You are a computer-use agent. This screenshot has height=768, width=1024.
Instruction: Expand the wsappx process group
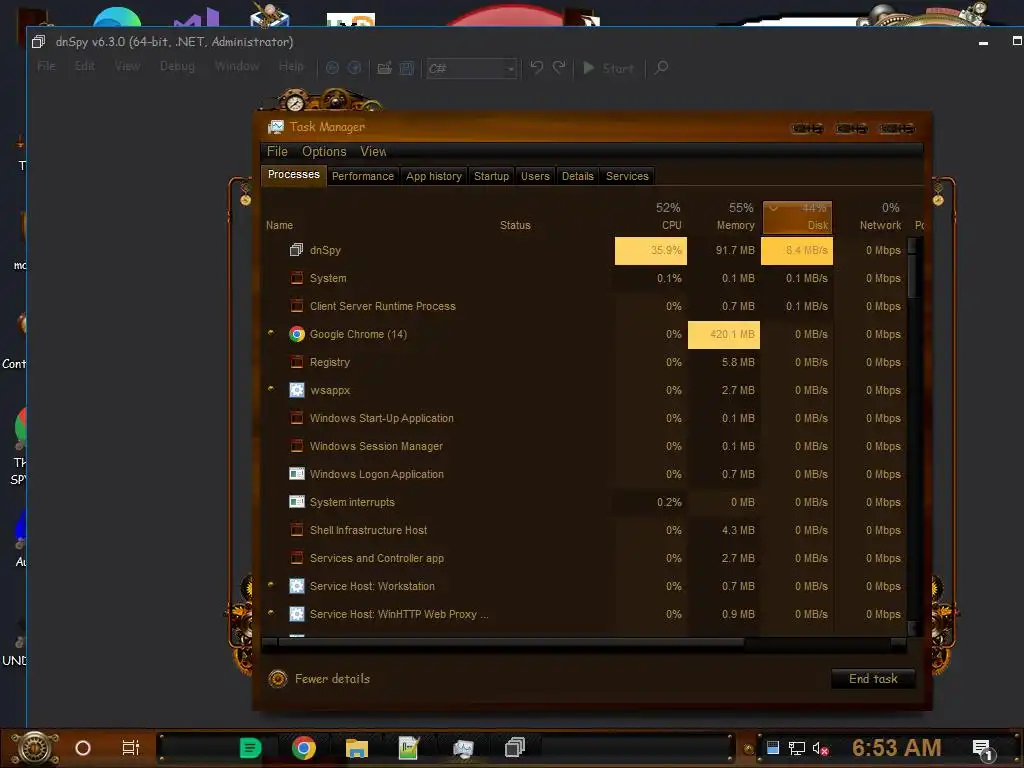click(271, 389)
